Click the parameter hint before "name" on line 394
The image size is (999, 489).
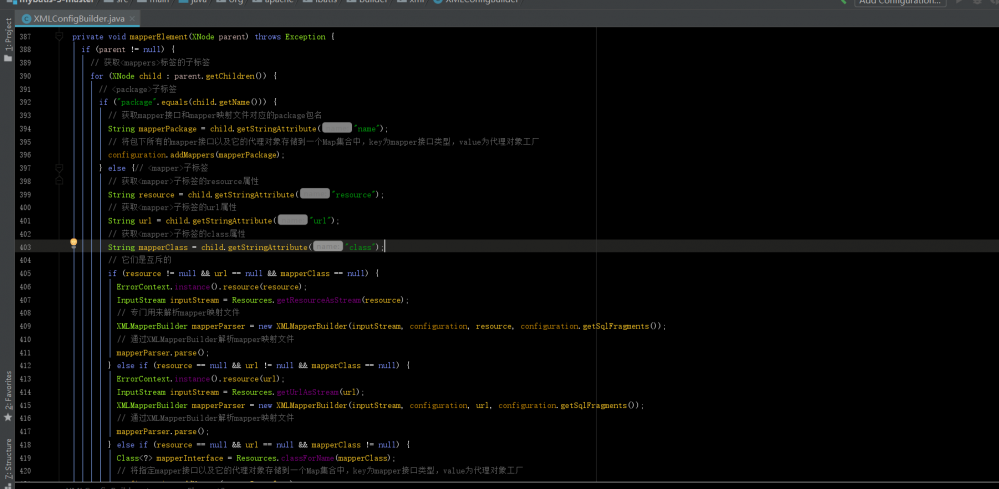pos(336,128)
